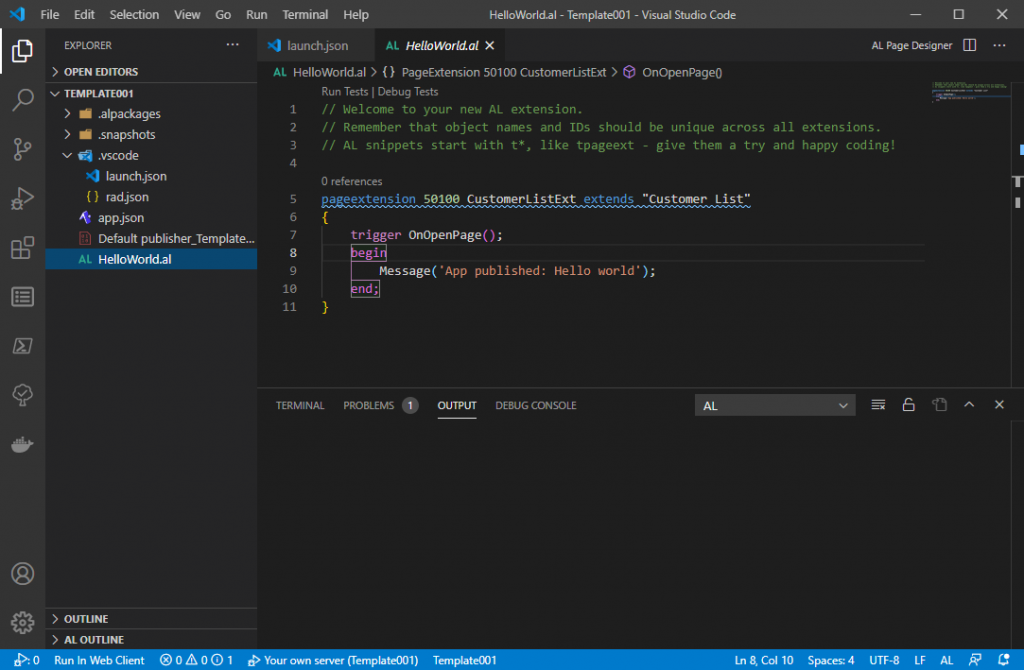Screen dimensions: 1024x670
Task: Click the notifications bell in status bar
Action: click(1004, 660)
